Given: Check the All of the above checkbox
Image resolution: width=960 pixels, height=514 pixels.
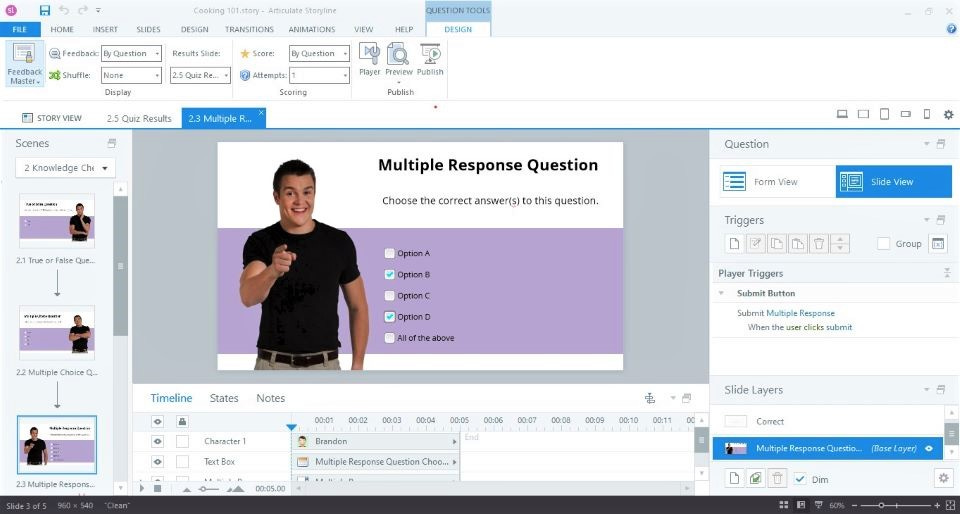Looking at the screenshot, I should pyautogui.click(x=389, y=338).
